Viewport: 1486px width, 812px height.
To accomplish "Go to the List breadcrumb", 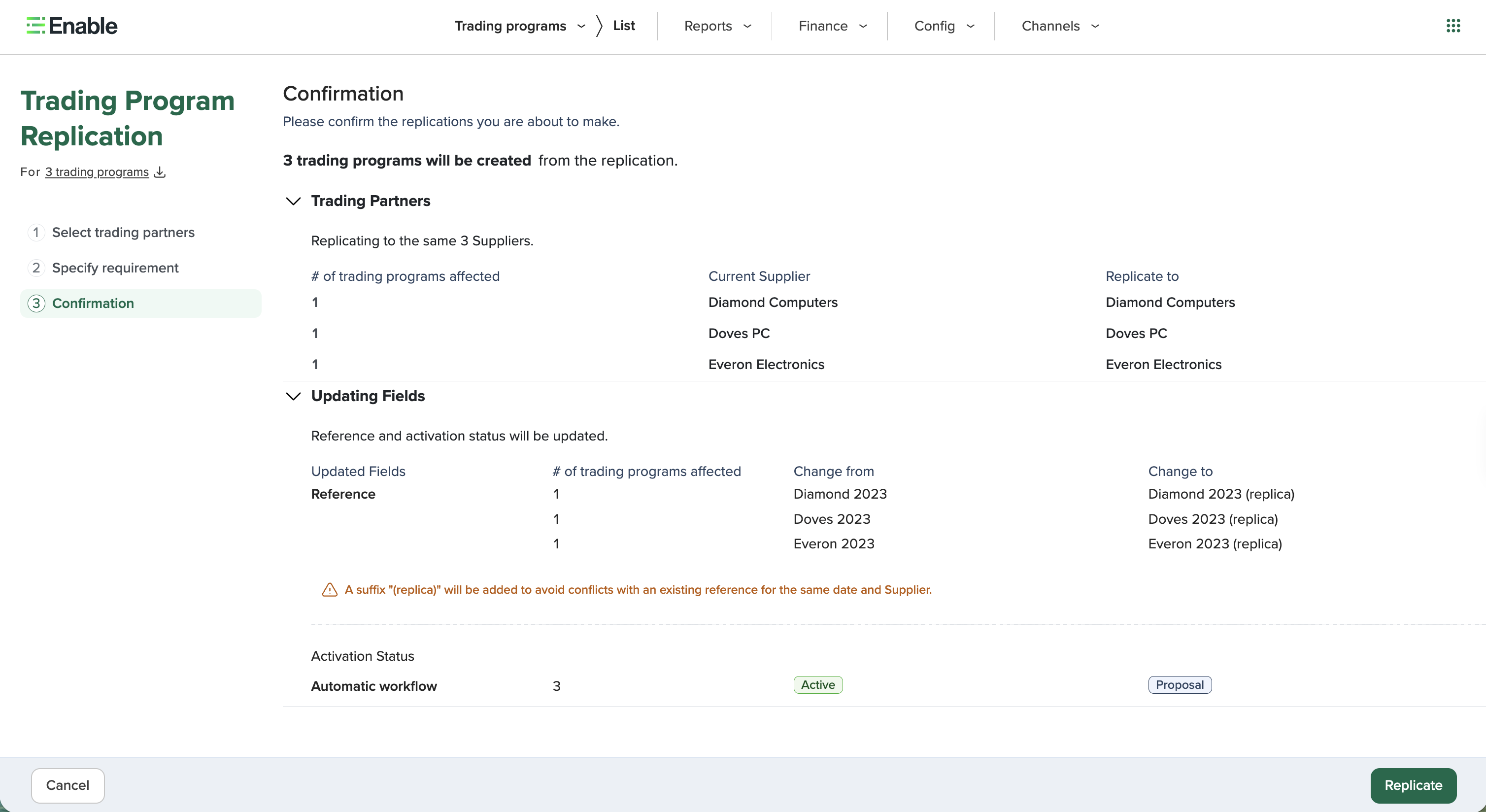I will pyautogui.click(x=624, y=26).
